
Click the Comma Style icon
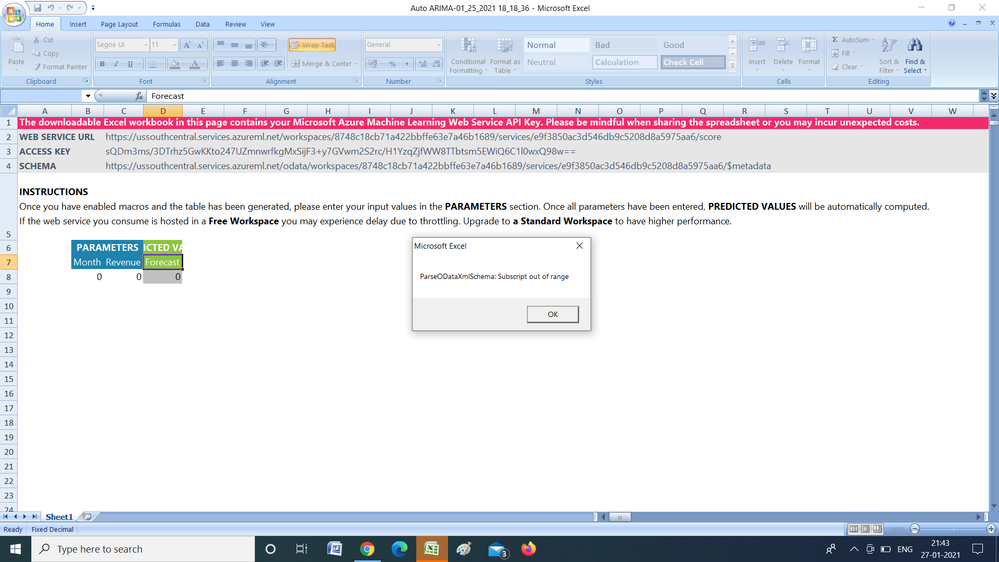406,64
